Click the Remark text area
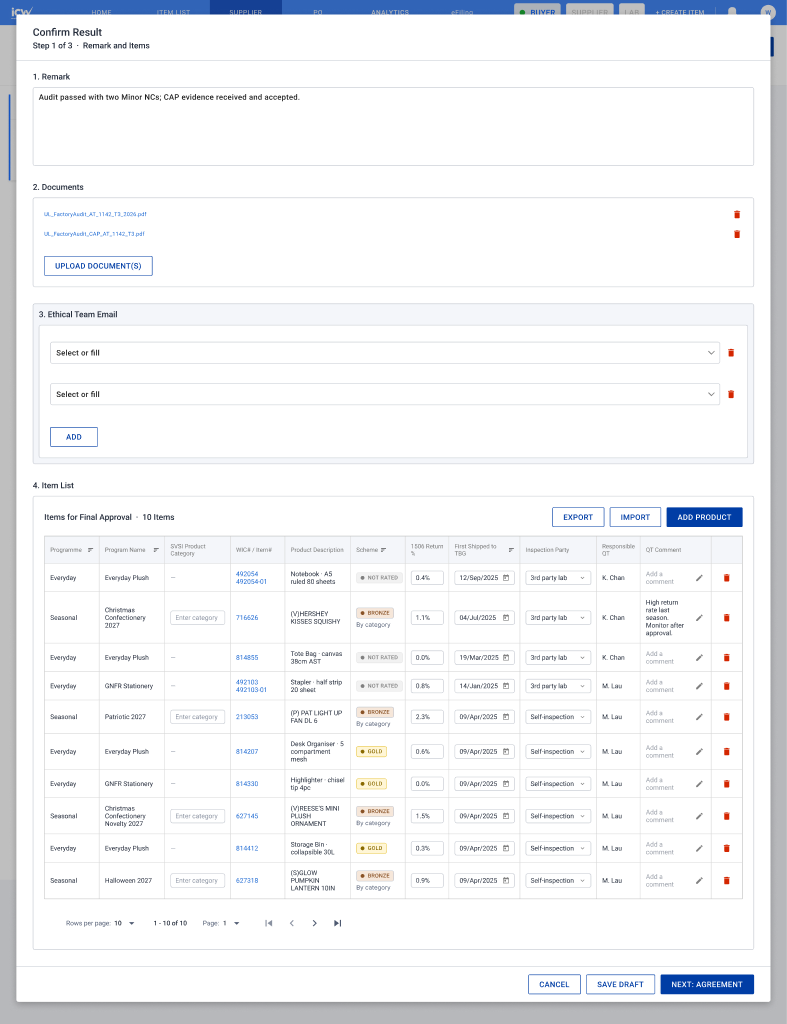The height and width of the screenshot is (1024, 787). pos(393,127)
